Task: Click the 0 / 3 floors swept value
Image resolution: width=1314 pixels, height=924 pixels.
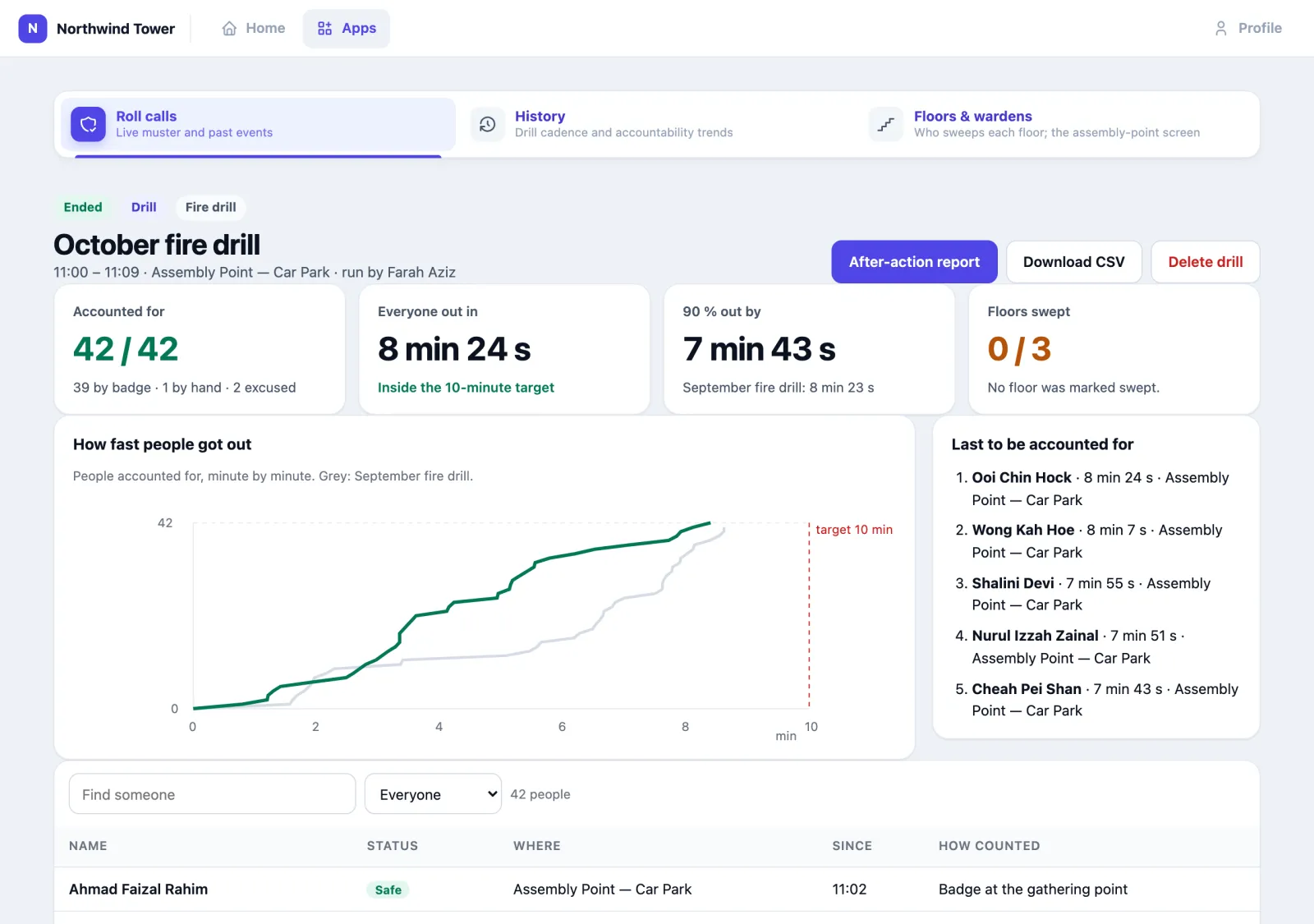Action: pos(1019,349)
